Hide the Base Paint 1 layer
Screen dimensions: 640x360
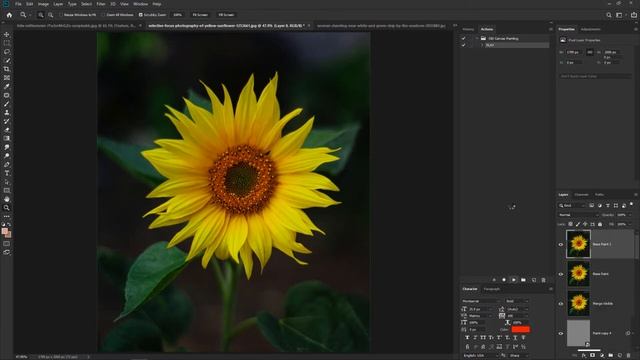(x=561, y=244)
